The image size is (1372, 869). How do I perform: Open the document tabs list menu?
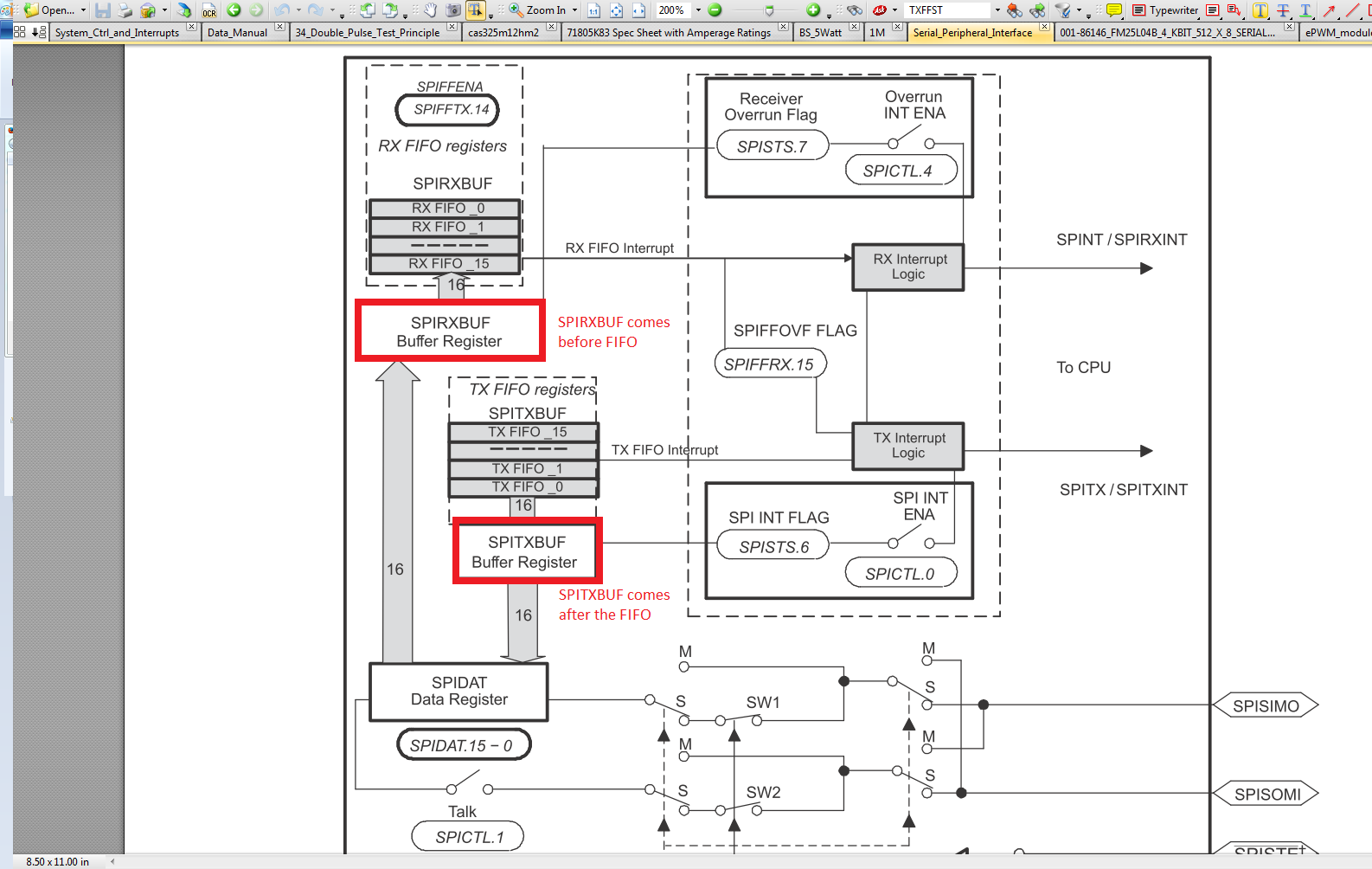39,32
